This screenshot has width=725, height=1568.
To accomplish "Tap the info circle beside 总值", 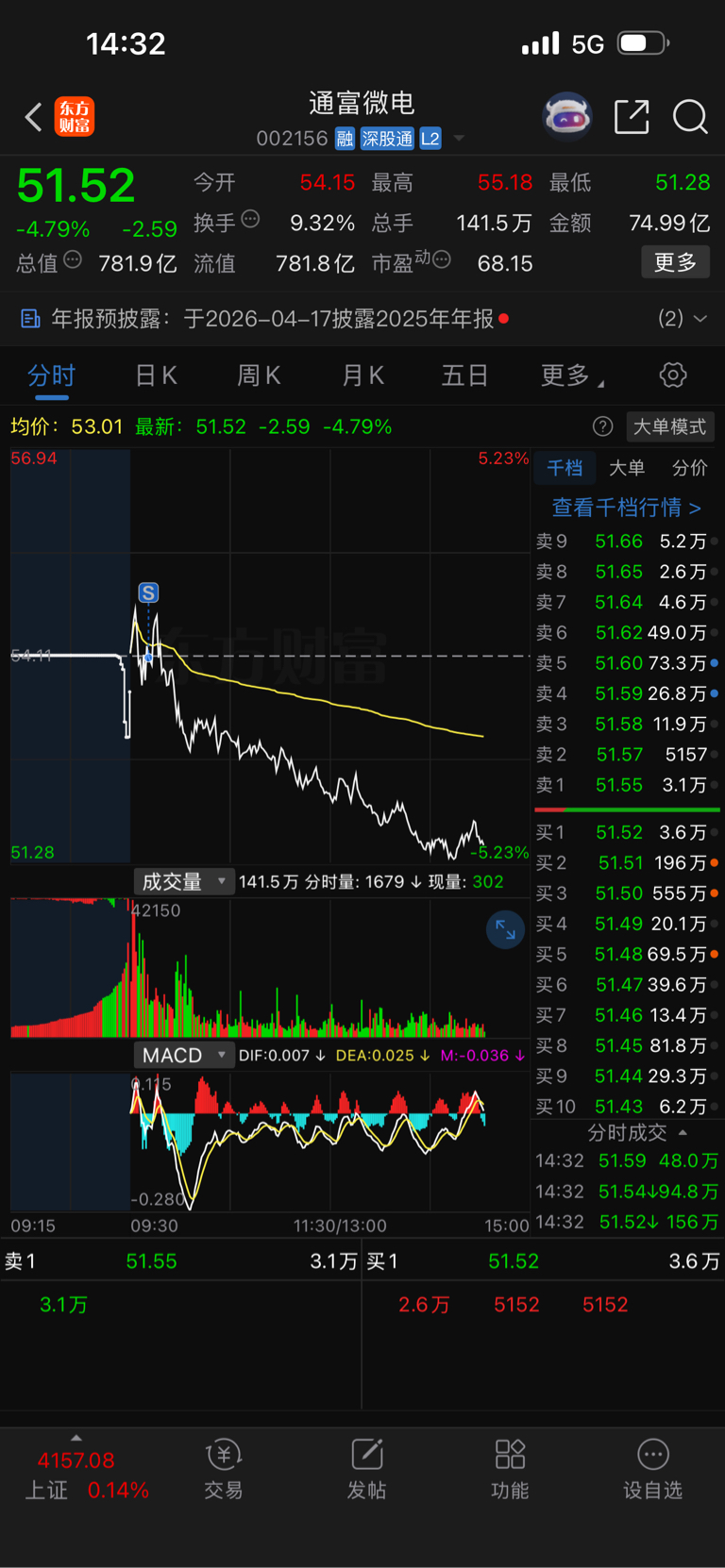I will tap(73, 259).
